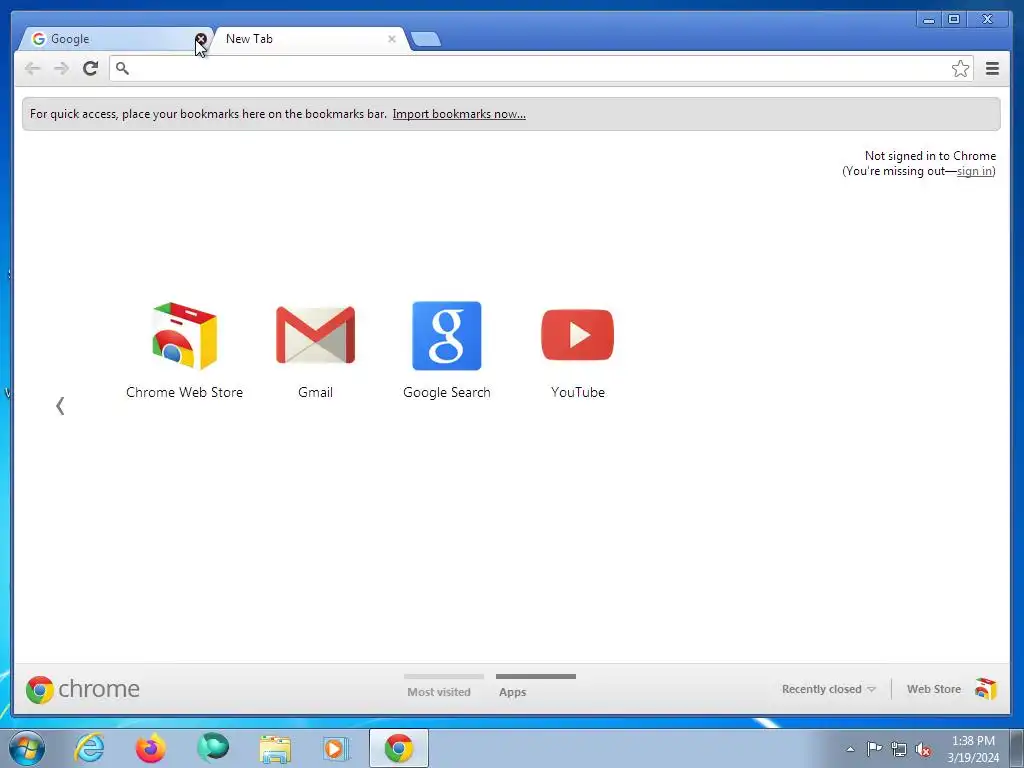Open the Action Center flag icon
Screen dimensions: 1024x768
coord(874,749)
